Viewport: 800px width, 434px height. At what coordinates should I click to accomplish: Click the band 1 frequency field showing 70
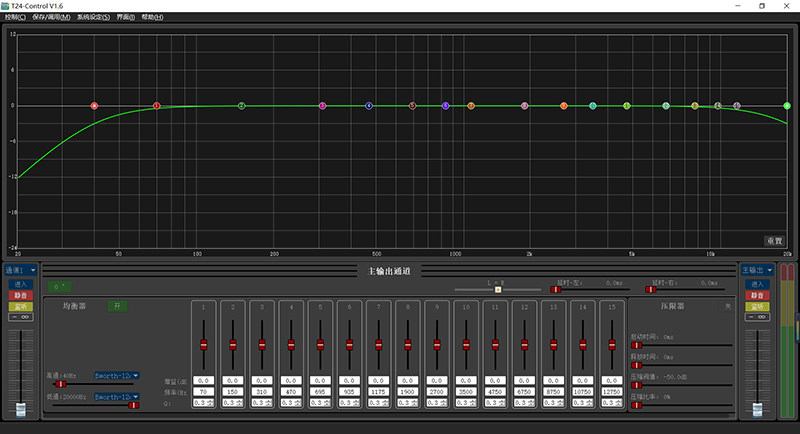(204, 392)
